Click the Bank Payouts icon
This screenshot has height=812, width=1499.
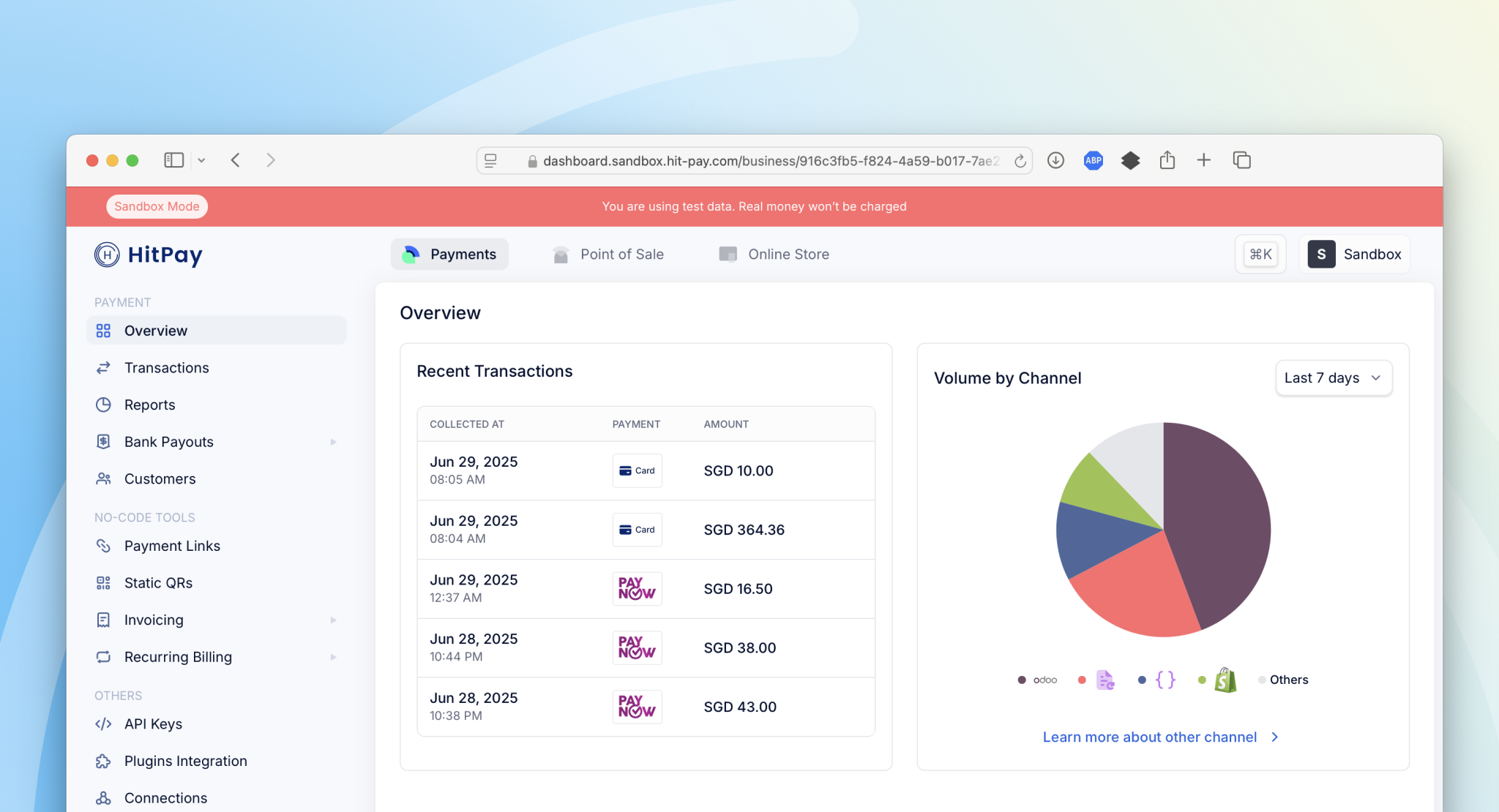coord(103,442)
